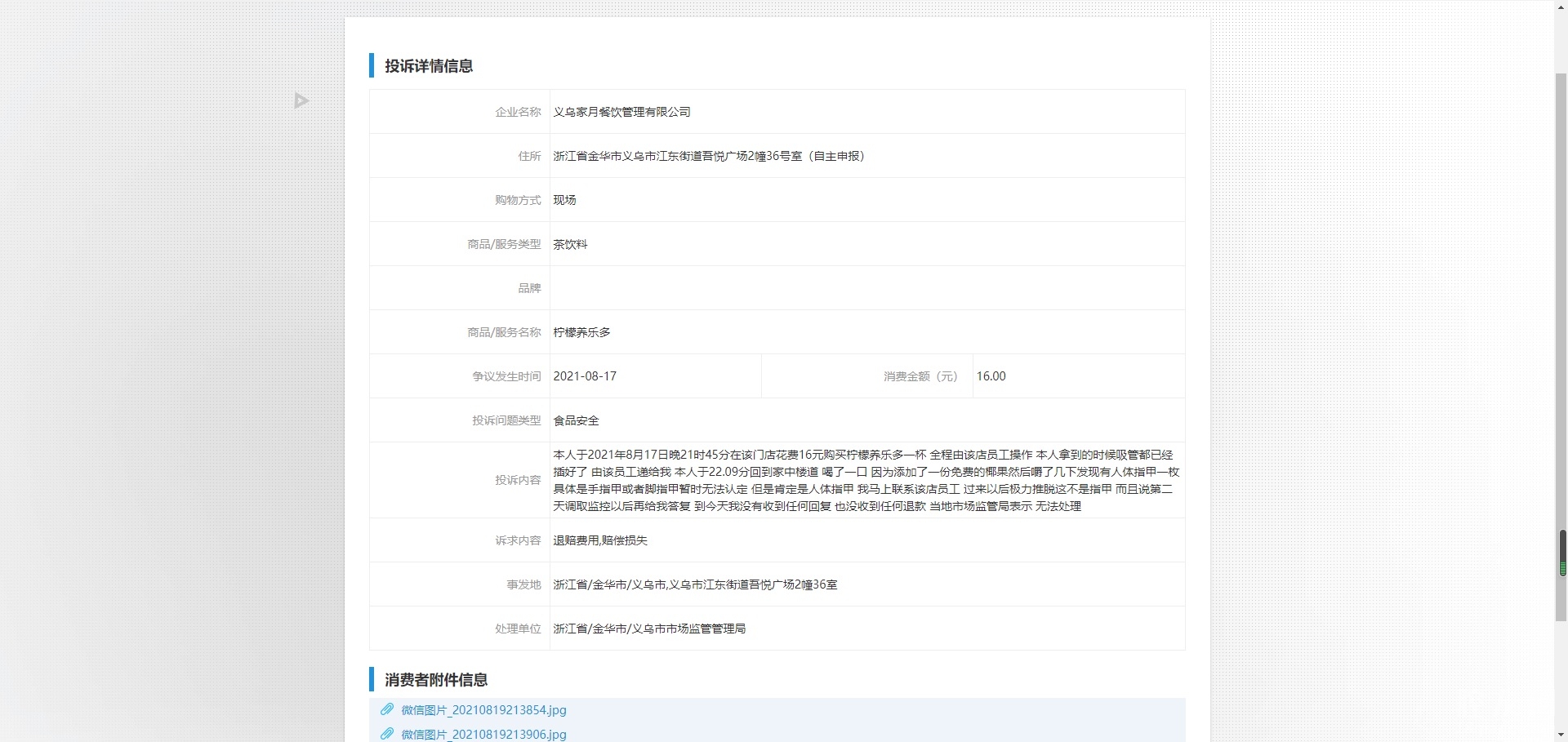Click paperclip icon beside 微信图片_20210819213854.jpg

[387, 709]
